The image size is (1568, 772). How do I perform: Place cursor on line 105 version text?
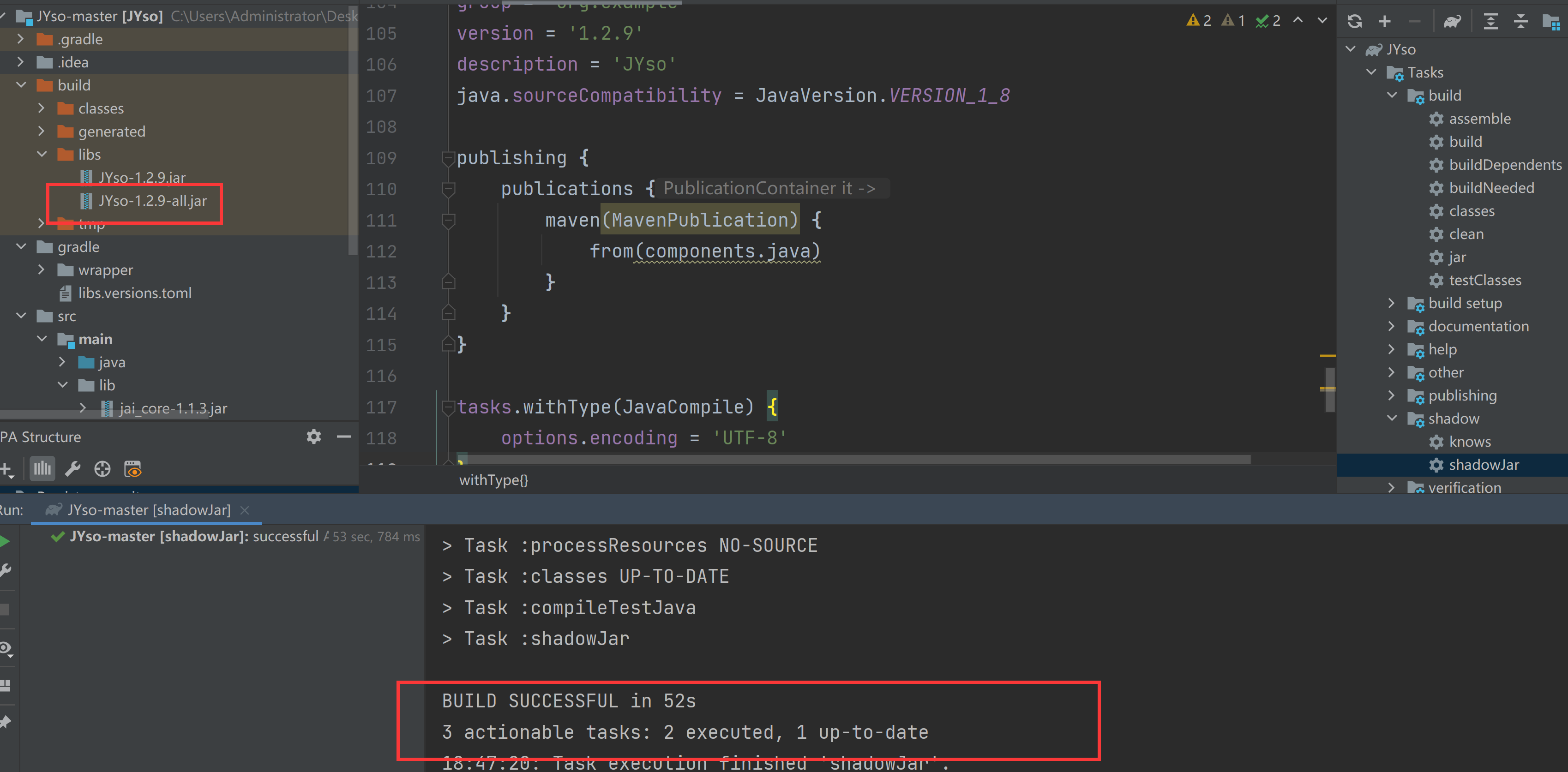pyautogui.click(x=550, y=33)
